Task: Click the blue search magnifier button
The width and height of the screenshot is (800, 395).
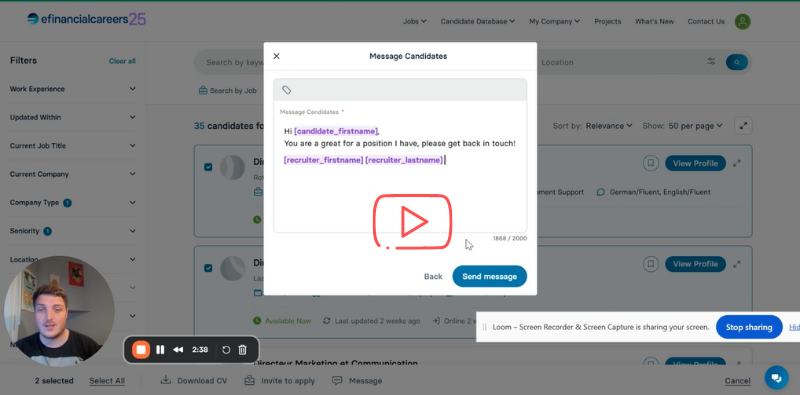Action: point(737,62)
